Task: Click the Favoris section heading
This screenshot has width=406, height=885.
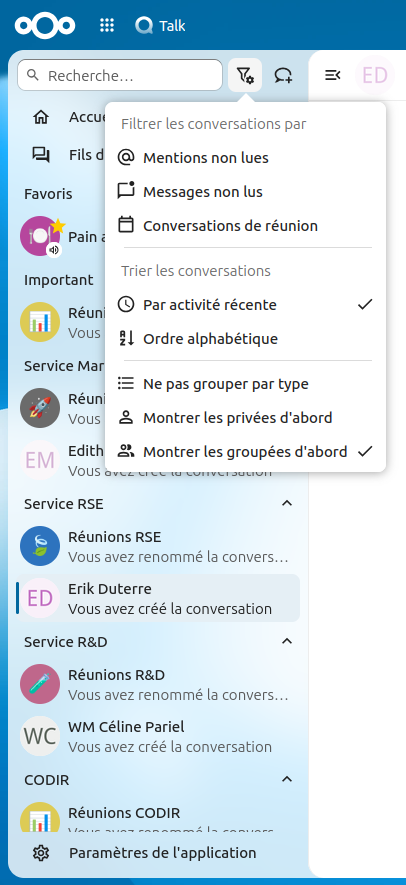Action: (x=48, y=194)
